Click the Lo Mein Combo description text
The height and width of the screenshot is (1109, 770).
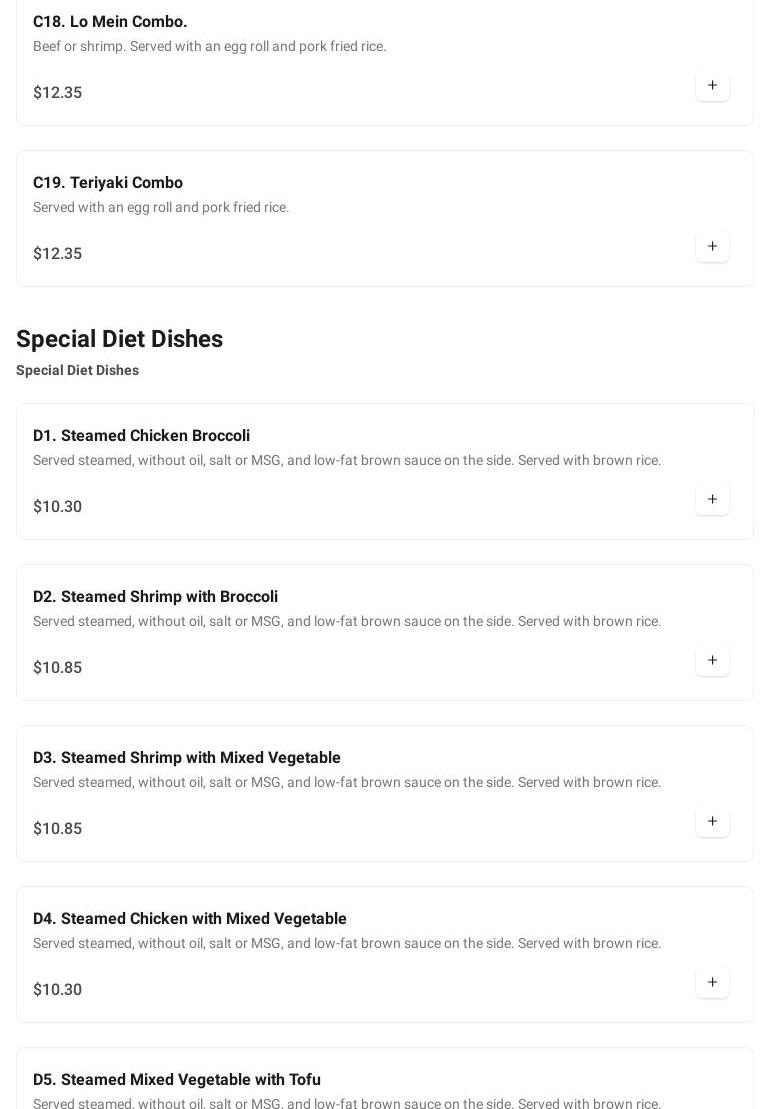coord(209,46)
